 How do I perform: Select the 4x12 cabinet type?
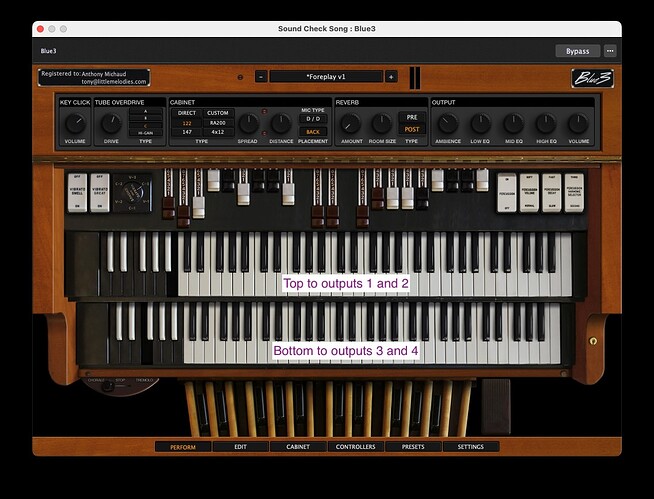[x=218, y=132]
